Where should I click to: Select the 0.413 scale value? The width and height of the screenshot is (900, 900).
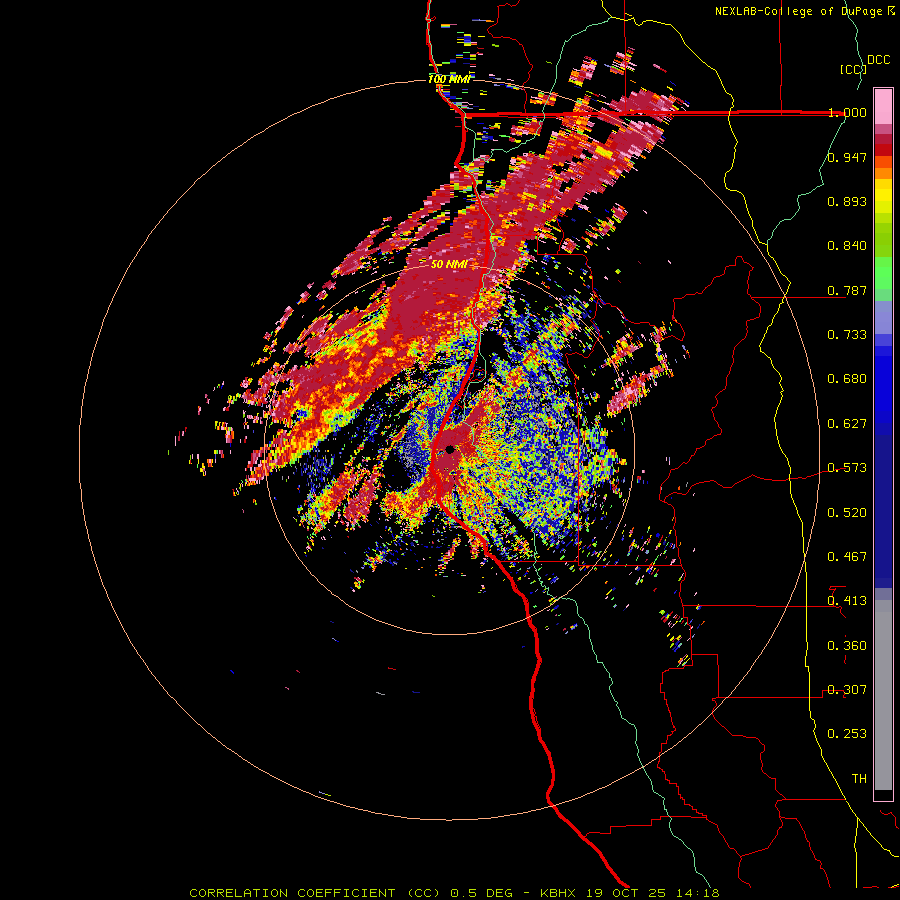point(847,601)
